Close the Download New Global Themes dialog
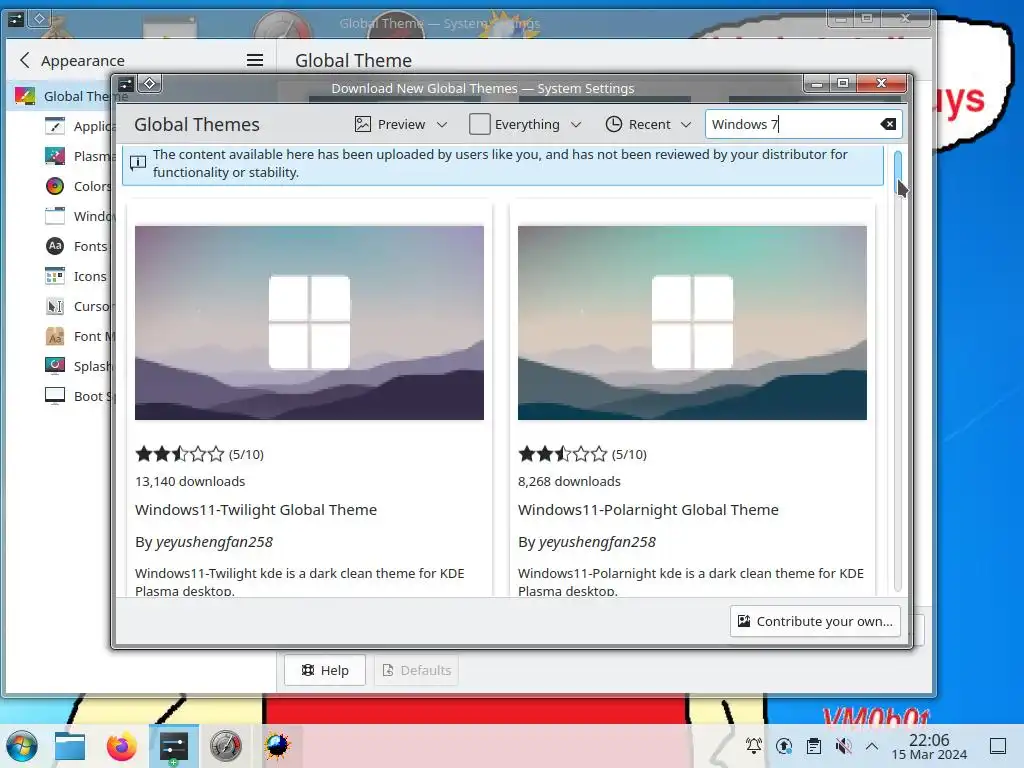This screenshot has width=1024, height=768. 881,84
